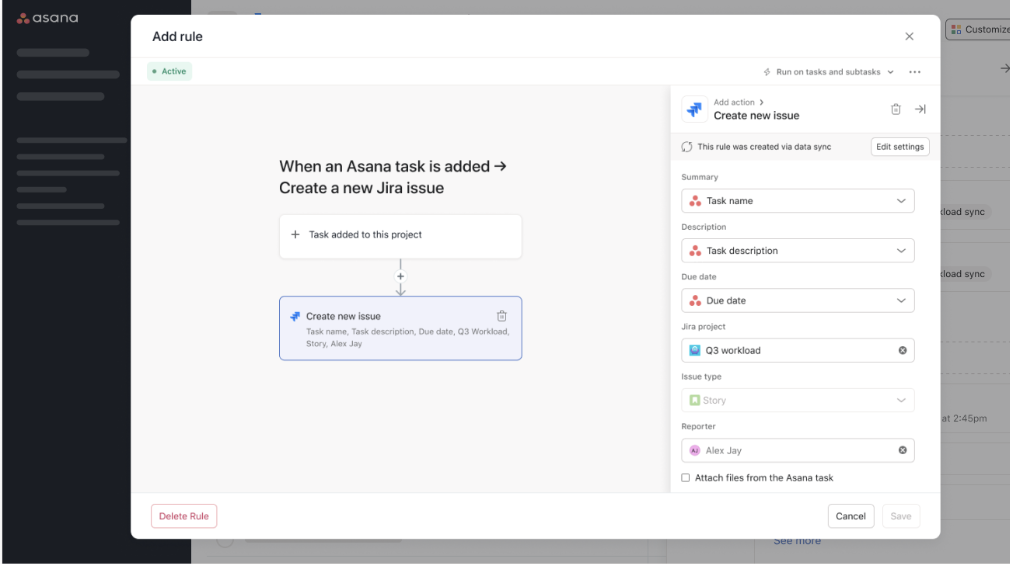Image resolution: width=1010 pixels, height=564 pixels.
Task: Click plus icon in trigger card
Action: 295,234
